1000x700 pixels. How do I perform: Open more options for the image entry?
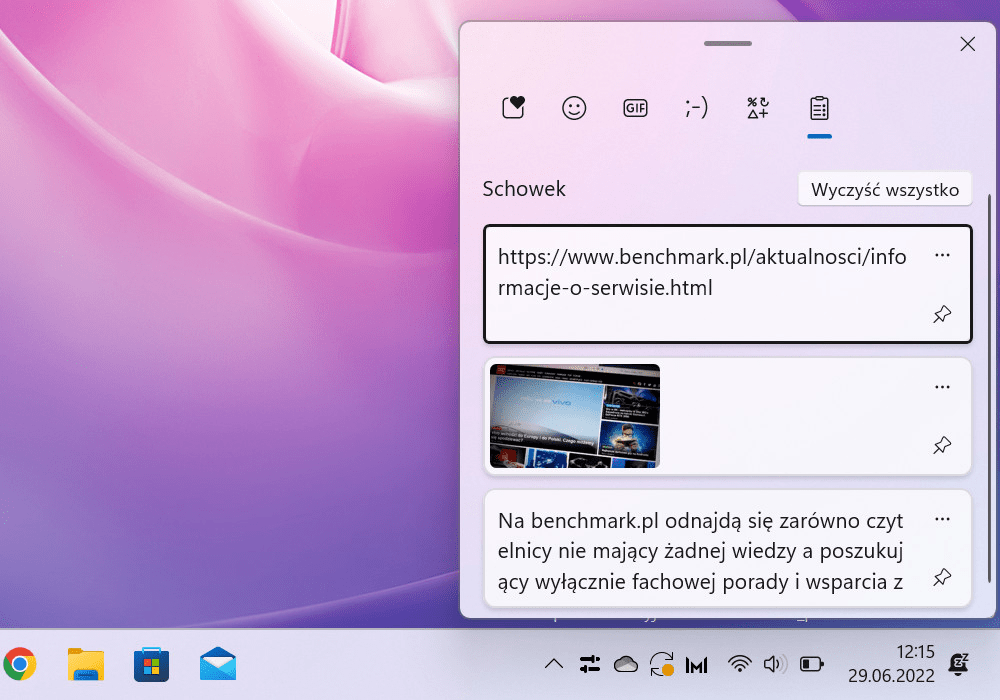pos(942,388)
